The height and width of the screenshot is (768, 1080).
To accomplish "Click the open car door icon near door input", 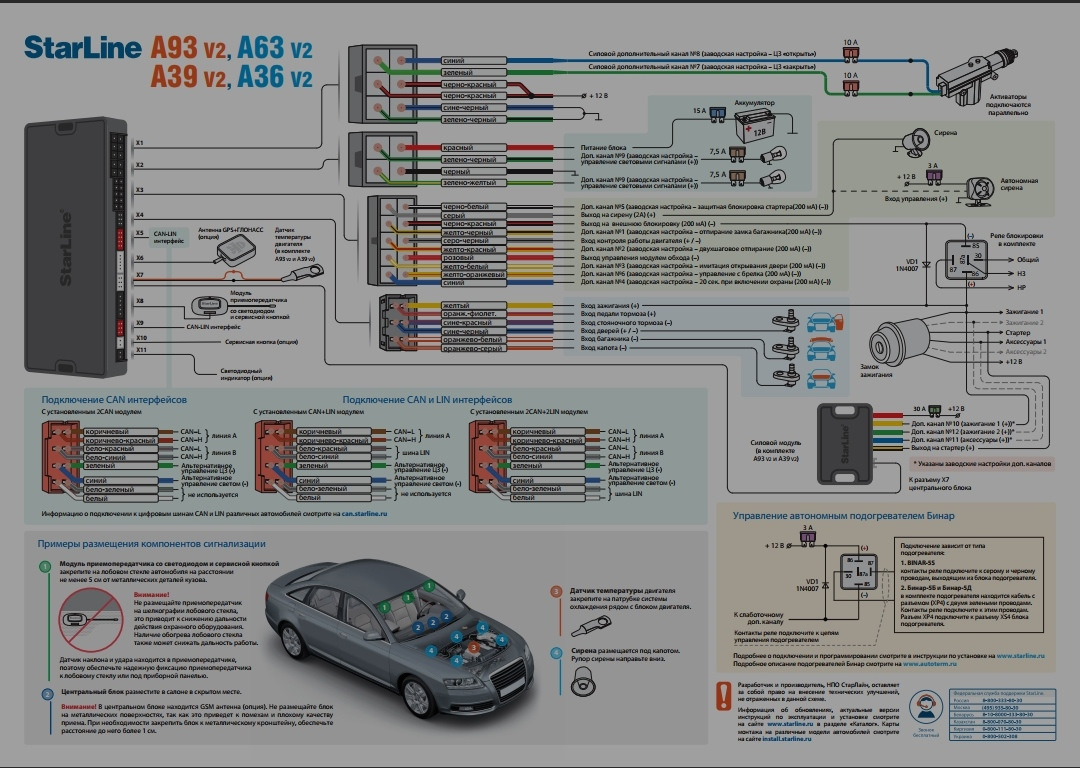I will tap(824, 322).
